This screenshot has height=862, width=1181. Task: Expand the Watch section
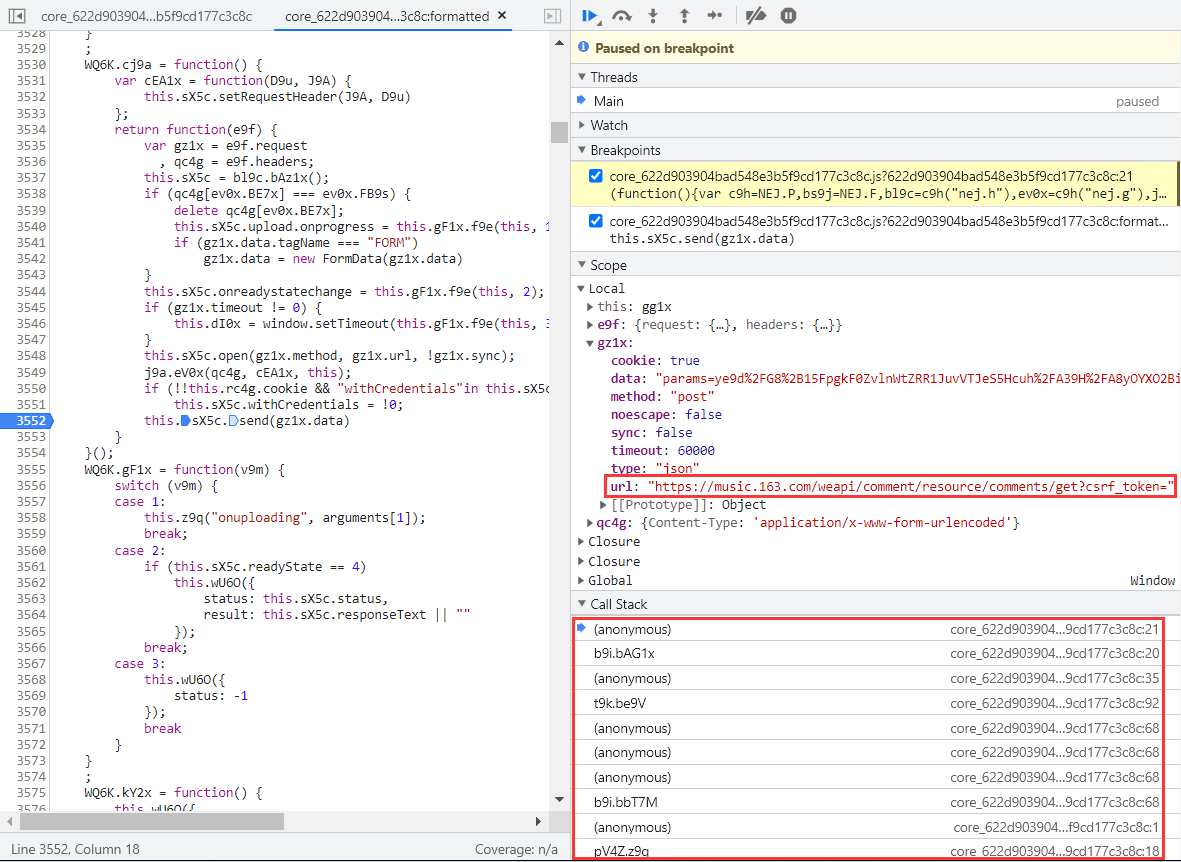[608, 125]
